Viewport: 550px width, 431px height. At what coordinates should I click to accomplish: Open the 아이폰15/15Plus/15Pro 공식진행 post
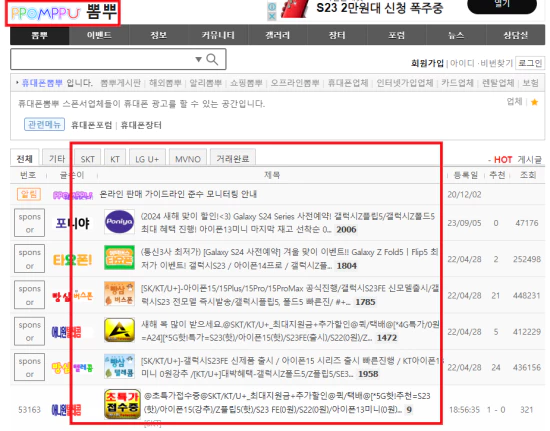click(x=290, y=295)
